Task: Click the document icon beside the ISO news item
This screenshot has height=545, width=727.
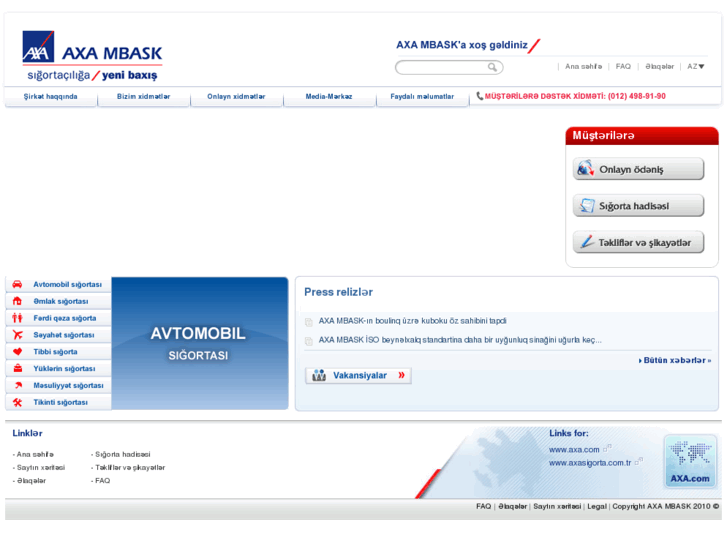Action: (x=309, y=341)
